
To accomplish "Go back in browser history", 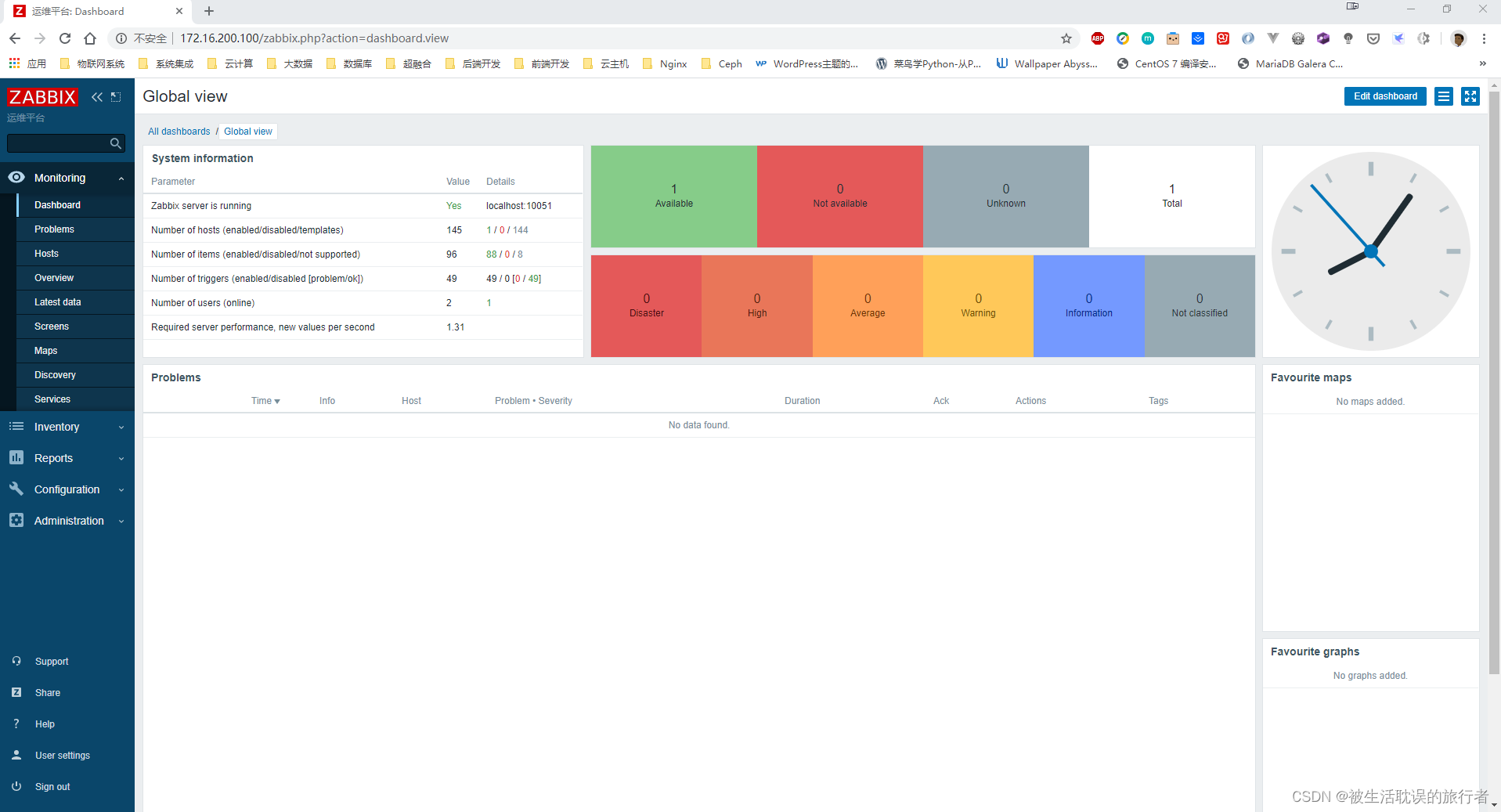I will pos(15,38).
